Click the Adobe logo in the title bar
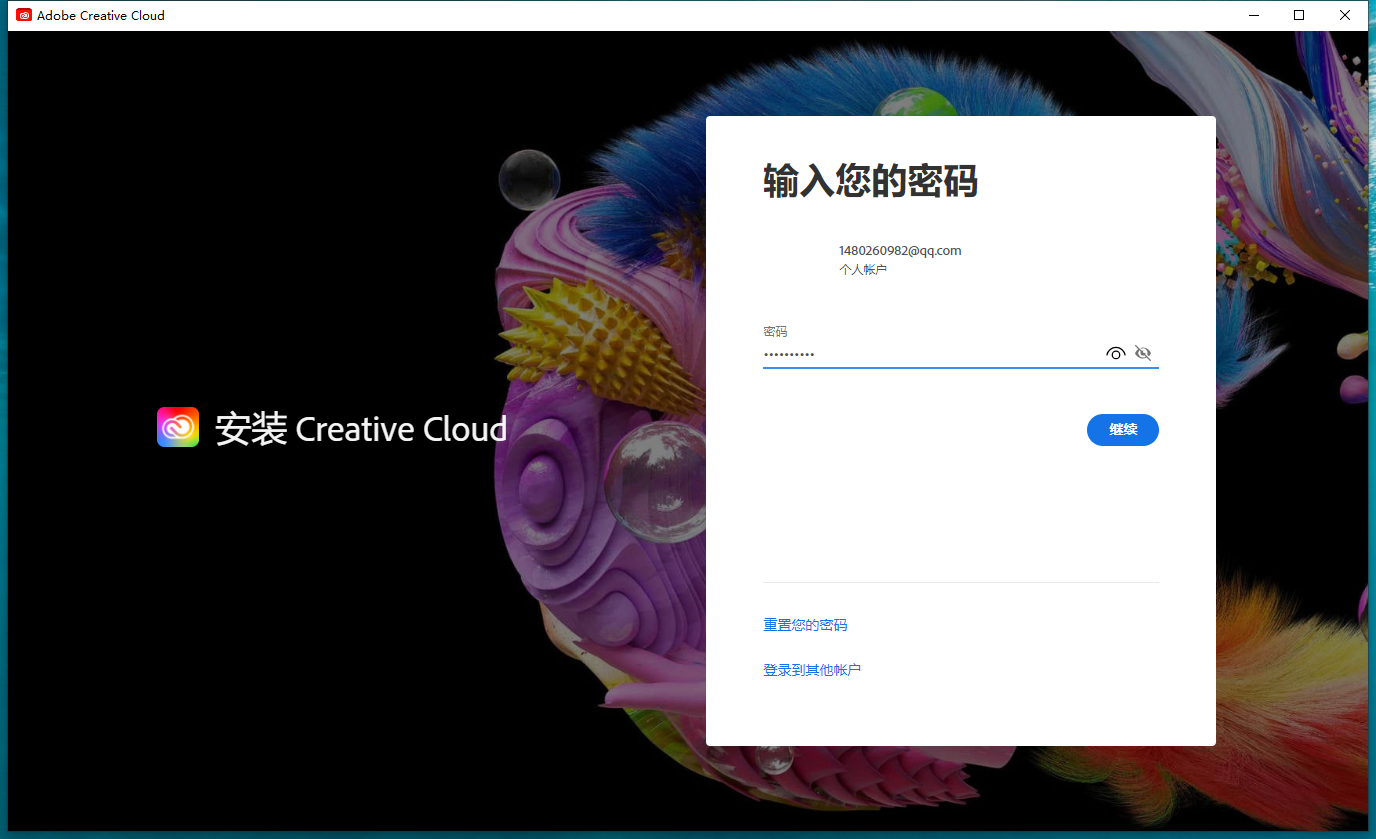The height and width of the screenshot is (839, 1376). 22,15
